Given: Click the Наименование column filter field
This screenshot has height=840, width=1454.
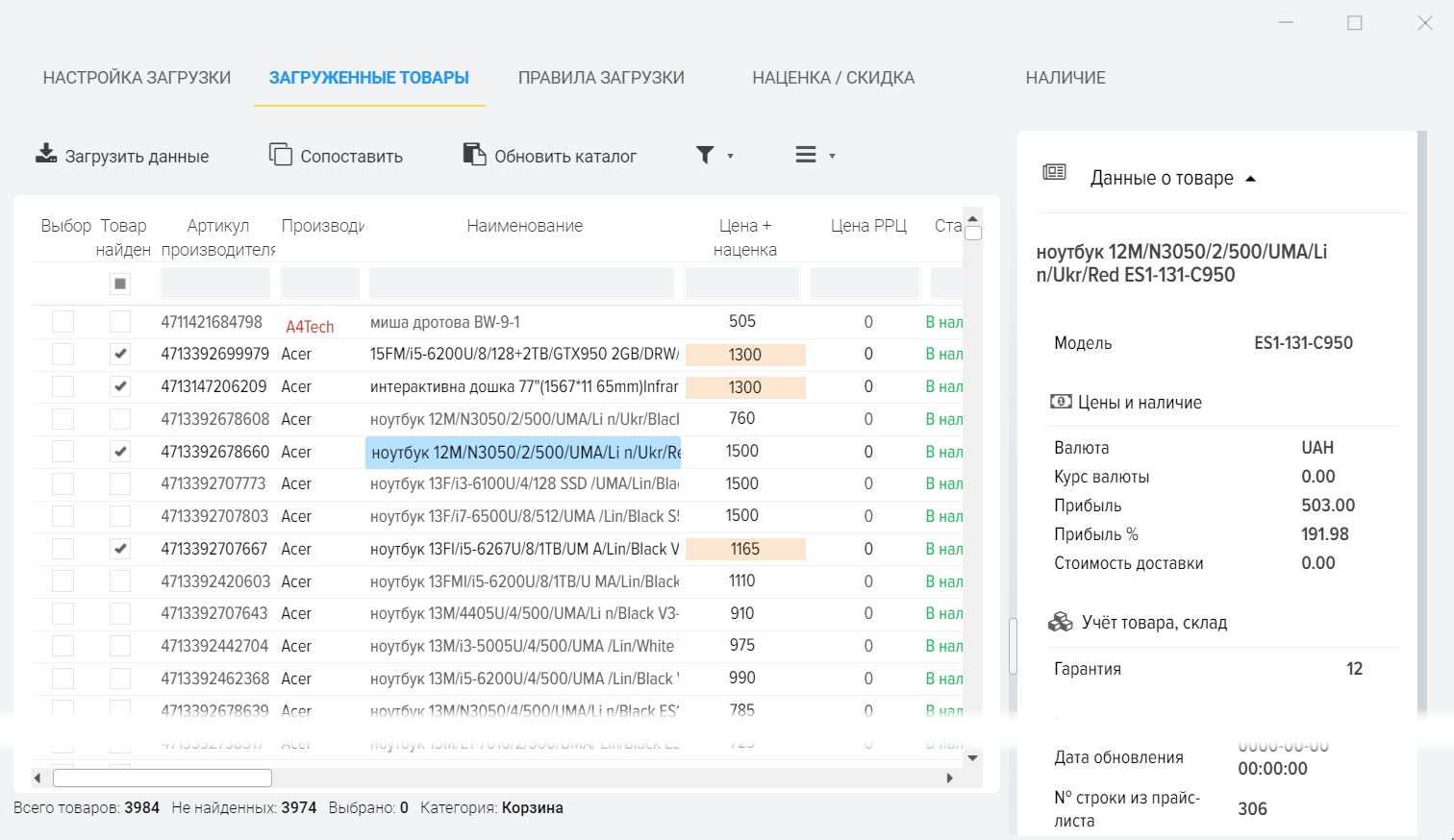Looking at the screenshot, I should [x=521, y=284].
